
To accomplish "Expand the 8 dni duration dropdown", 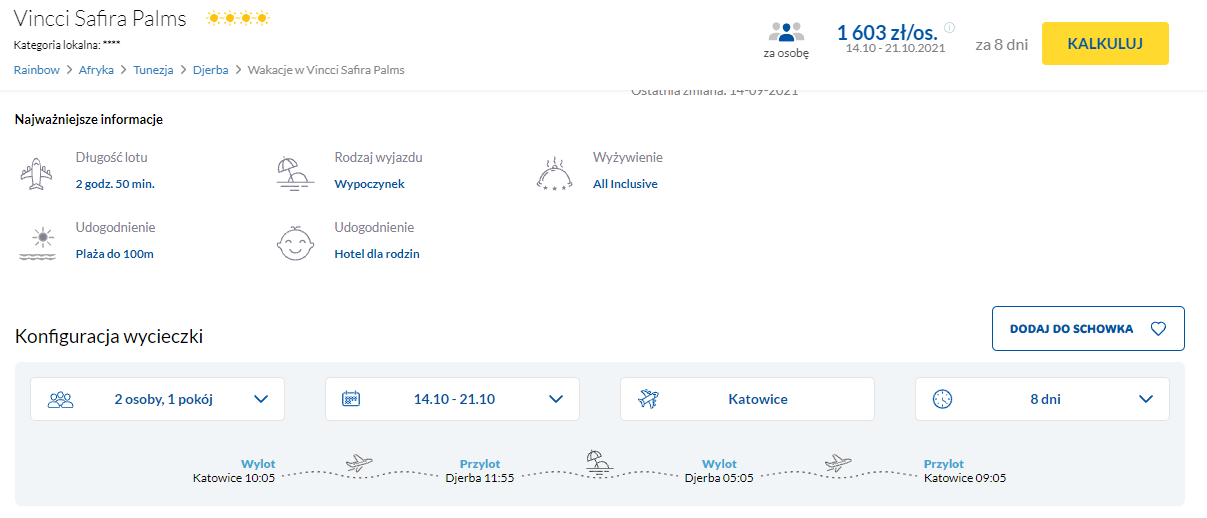I will click(1146, 399).
